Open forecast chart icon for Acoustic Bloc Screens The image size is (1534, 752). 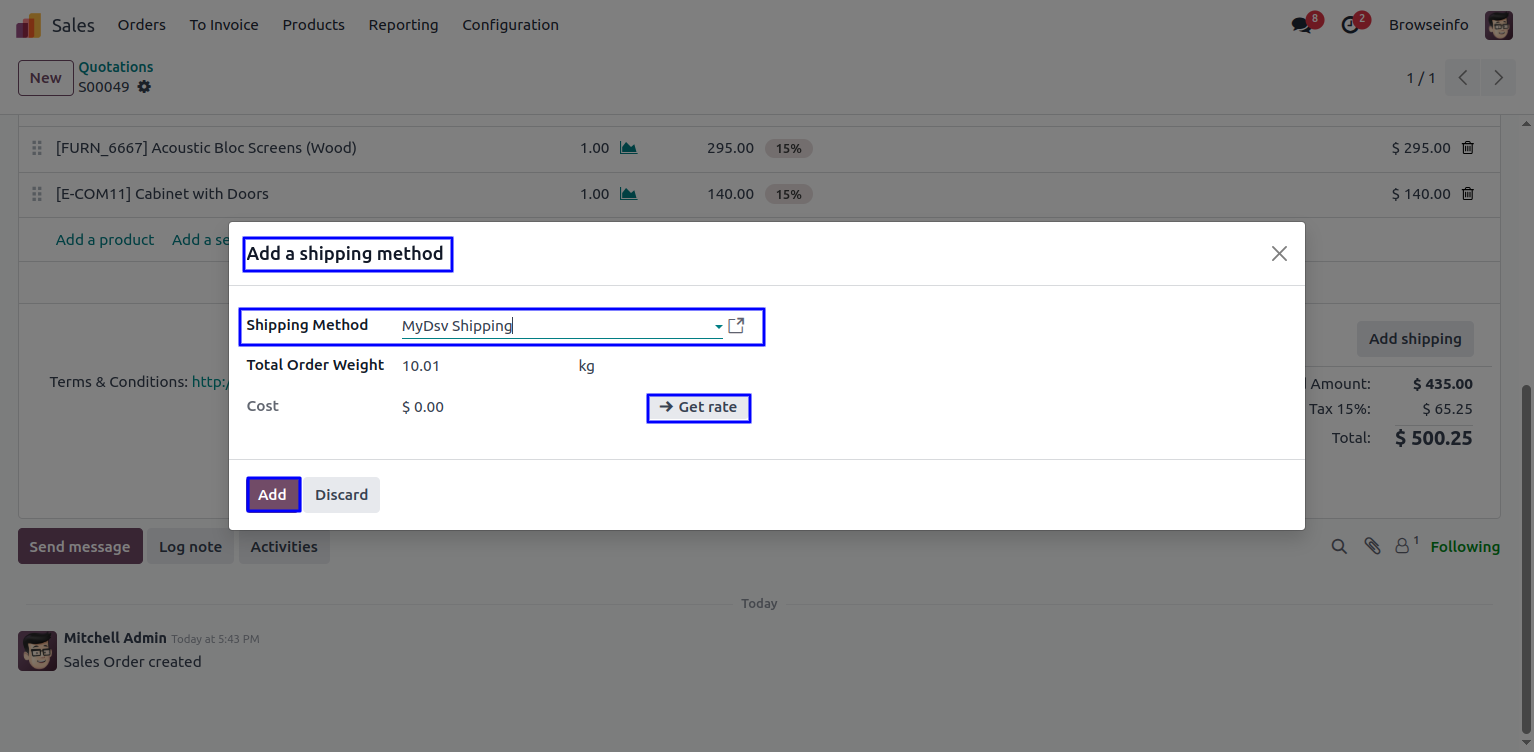[628, 148]
